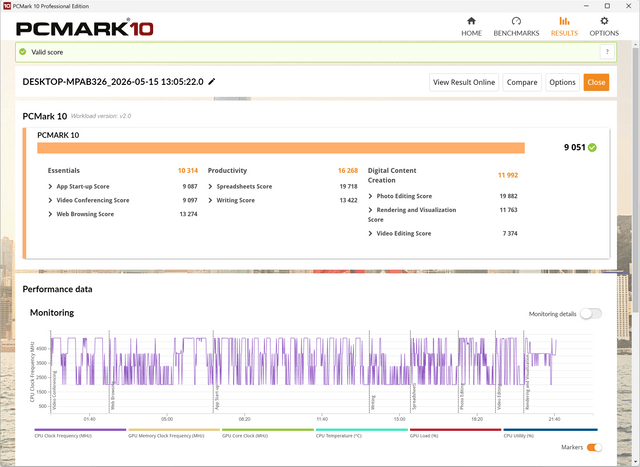Switch to the Benchmarks tab

516,27
